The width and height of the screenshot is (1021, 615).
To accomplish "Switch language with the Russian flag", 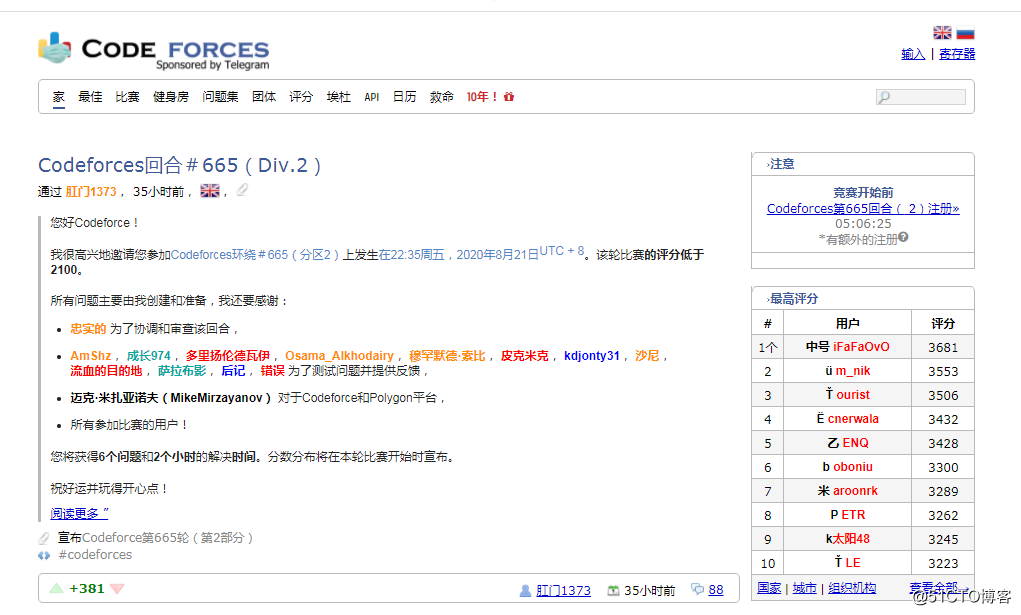I will pyautogui.click(x=965, y=33).
